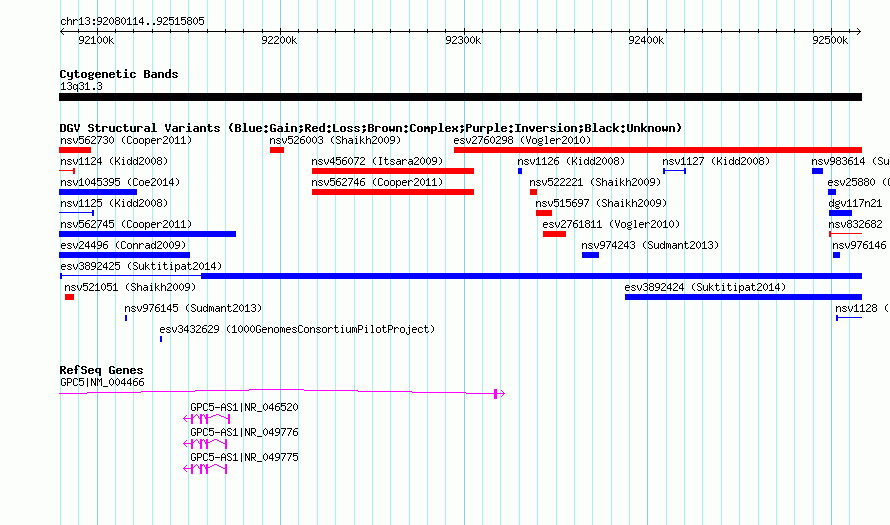Select the nsv456072 (Itsara2009) red bar
This screenshot has height=525, width=890.
pyautogui.click(x=393, y=171)
